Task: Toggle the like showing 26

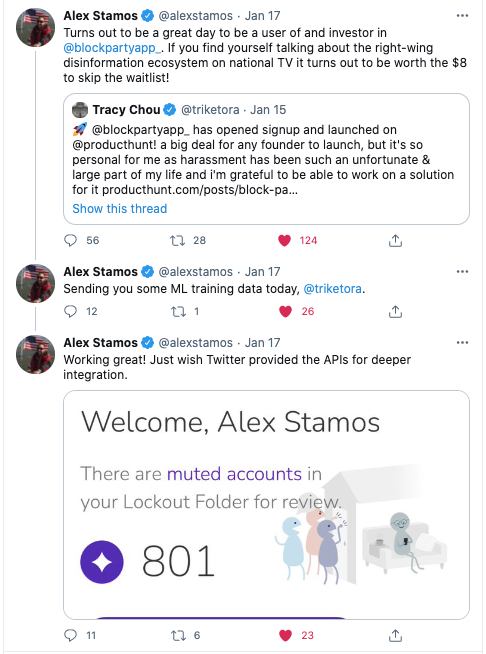Action: (x=285, y=311)
